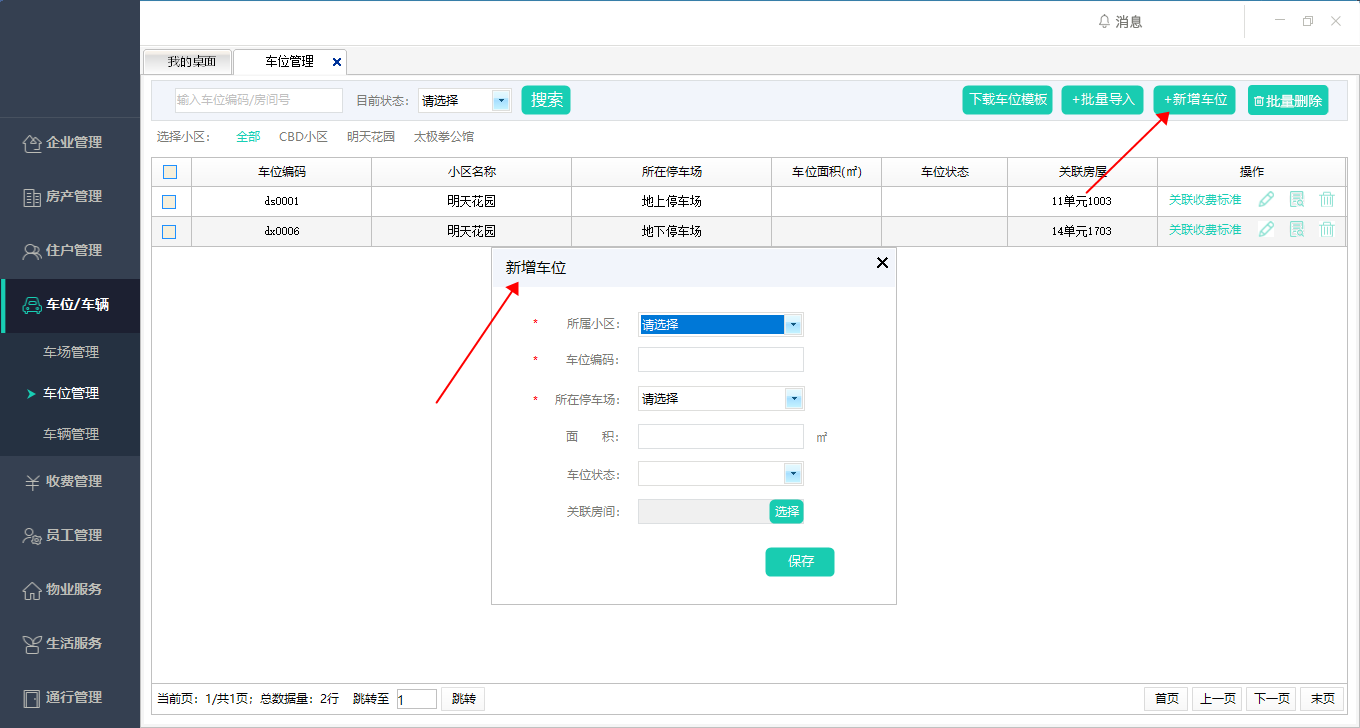Close the 新增车位 dialog with X

[x=882, y=263]
